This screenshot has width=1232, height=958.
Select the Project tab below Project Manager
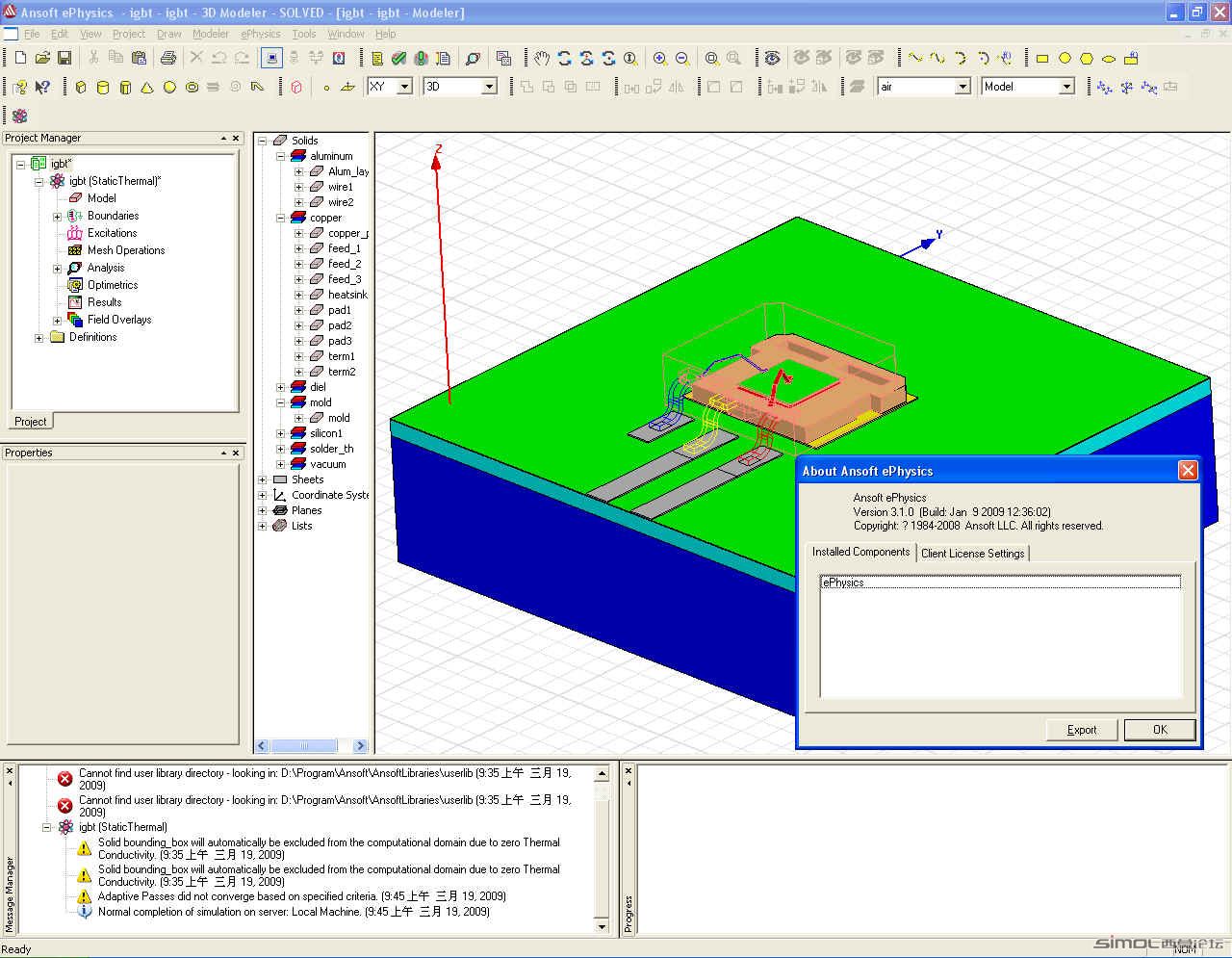30,422
